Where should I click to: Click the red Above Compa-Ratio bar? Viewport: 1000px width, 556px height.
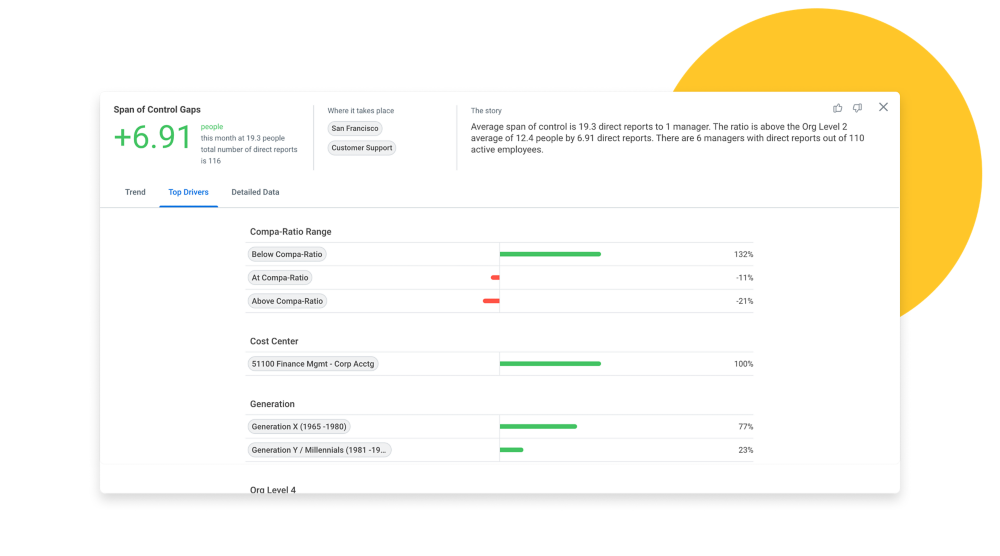[x=491, y=301]
